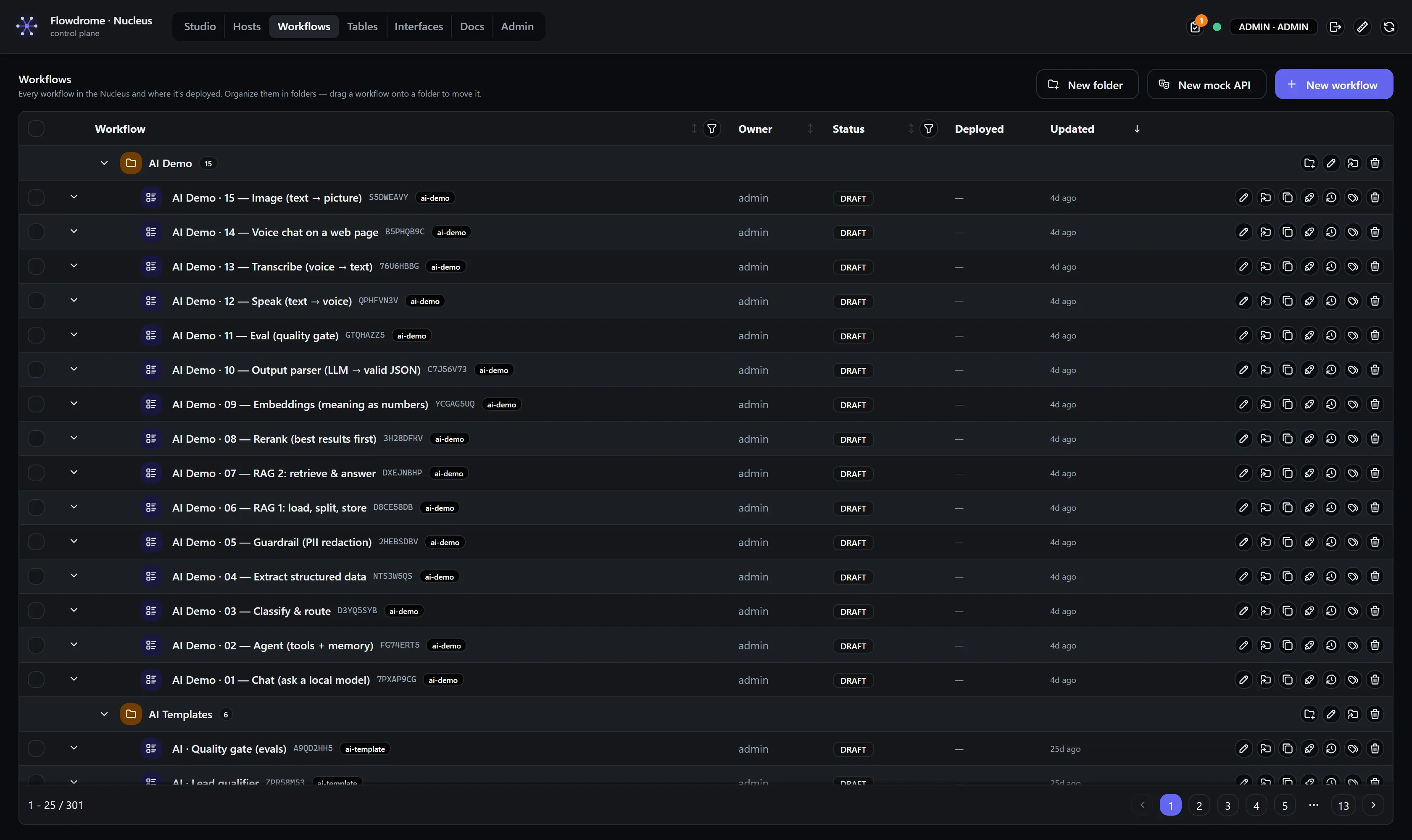The image size is (1412, 840).
Task: Rename the AI Demo folder via pencil icon
Action: 1331,163
